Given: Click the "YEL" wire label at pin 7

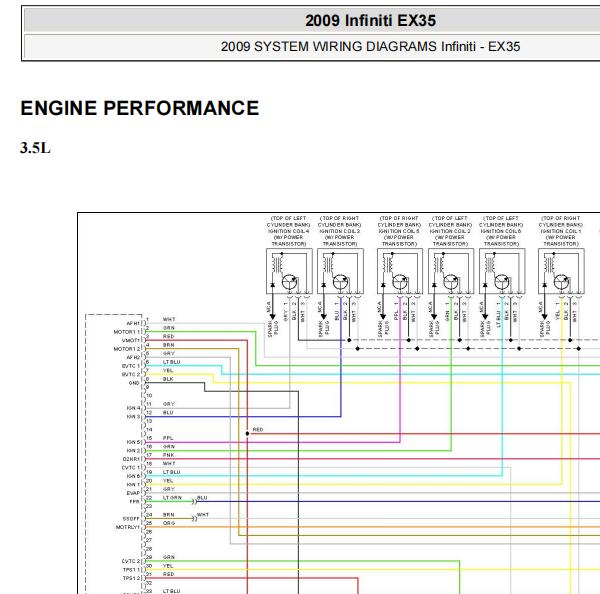Looking at the screenshot, I should (168, 370).
